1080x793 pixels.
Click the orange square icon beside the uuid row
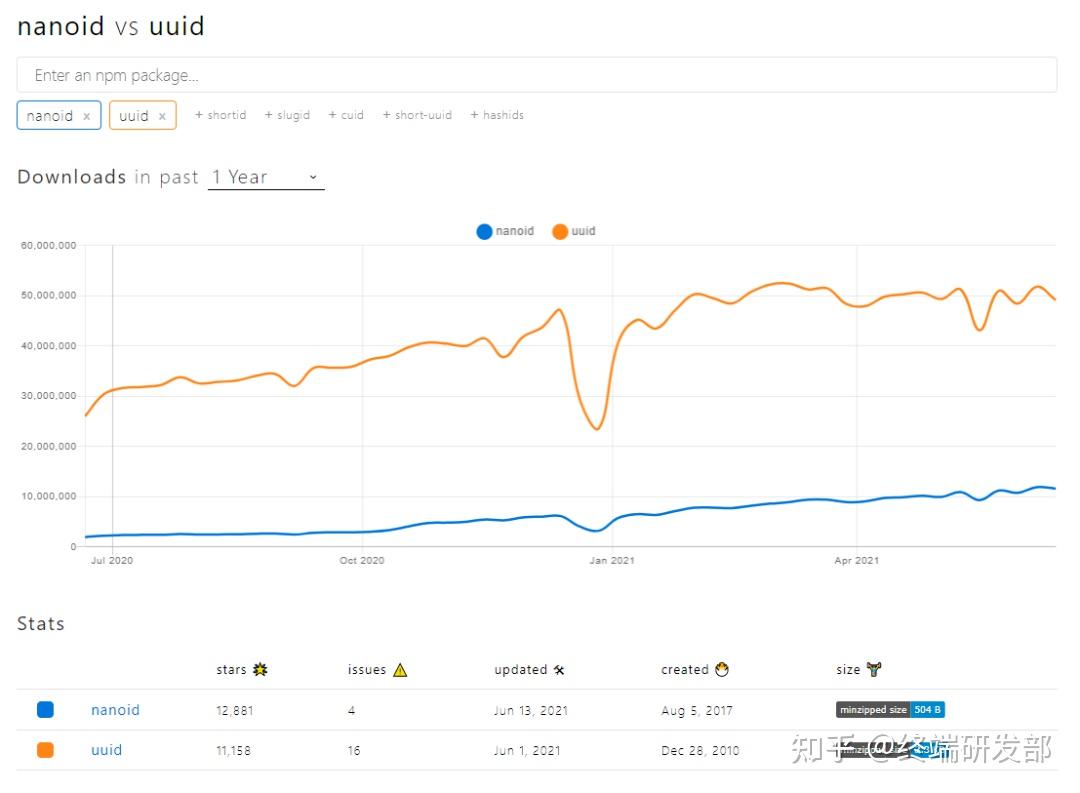tap(44, 749)
